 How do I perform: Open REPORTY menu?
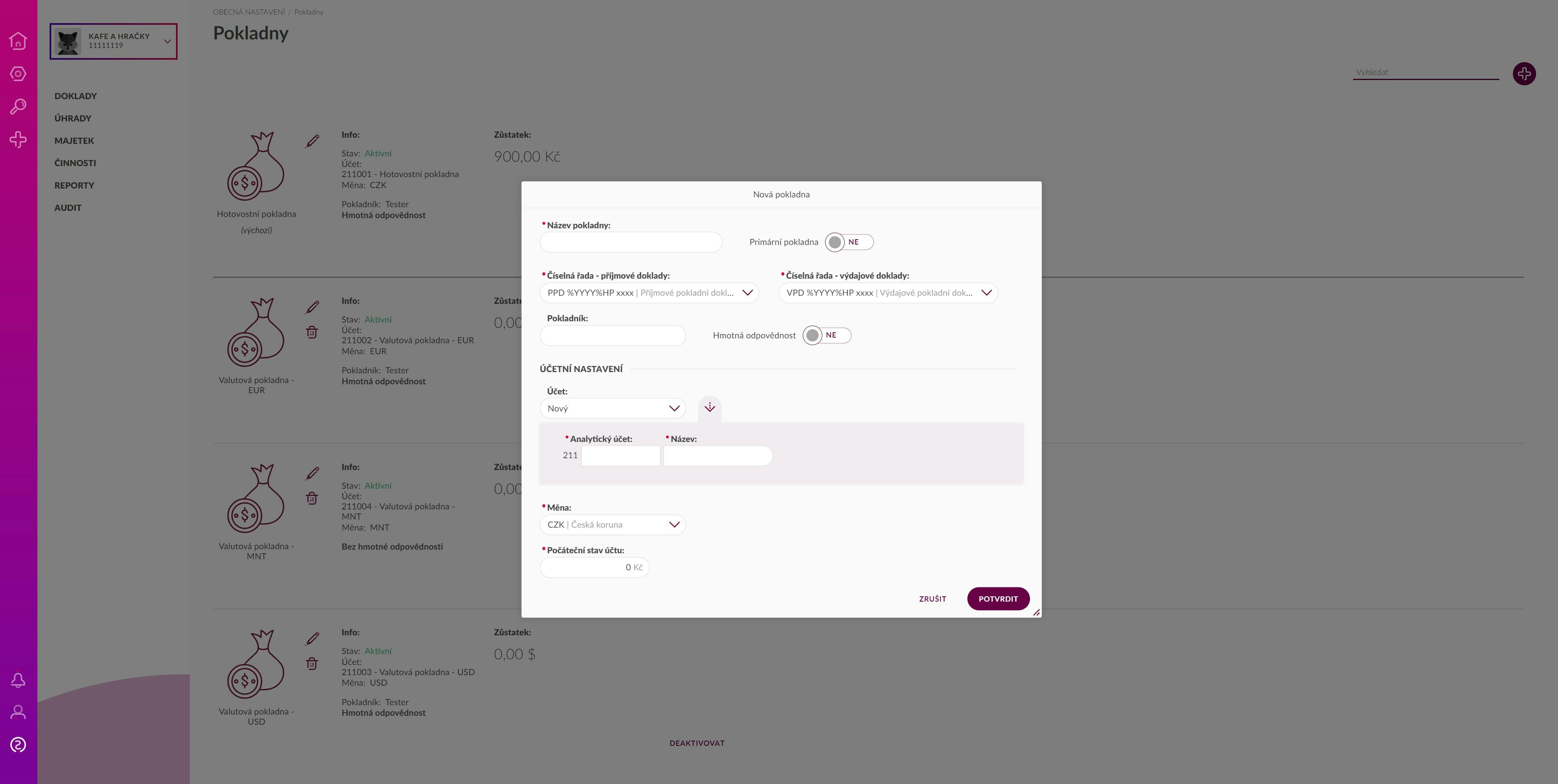click(74, 186)
